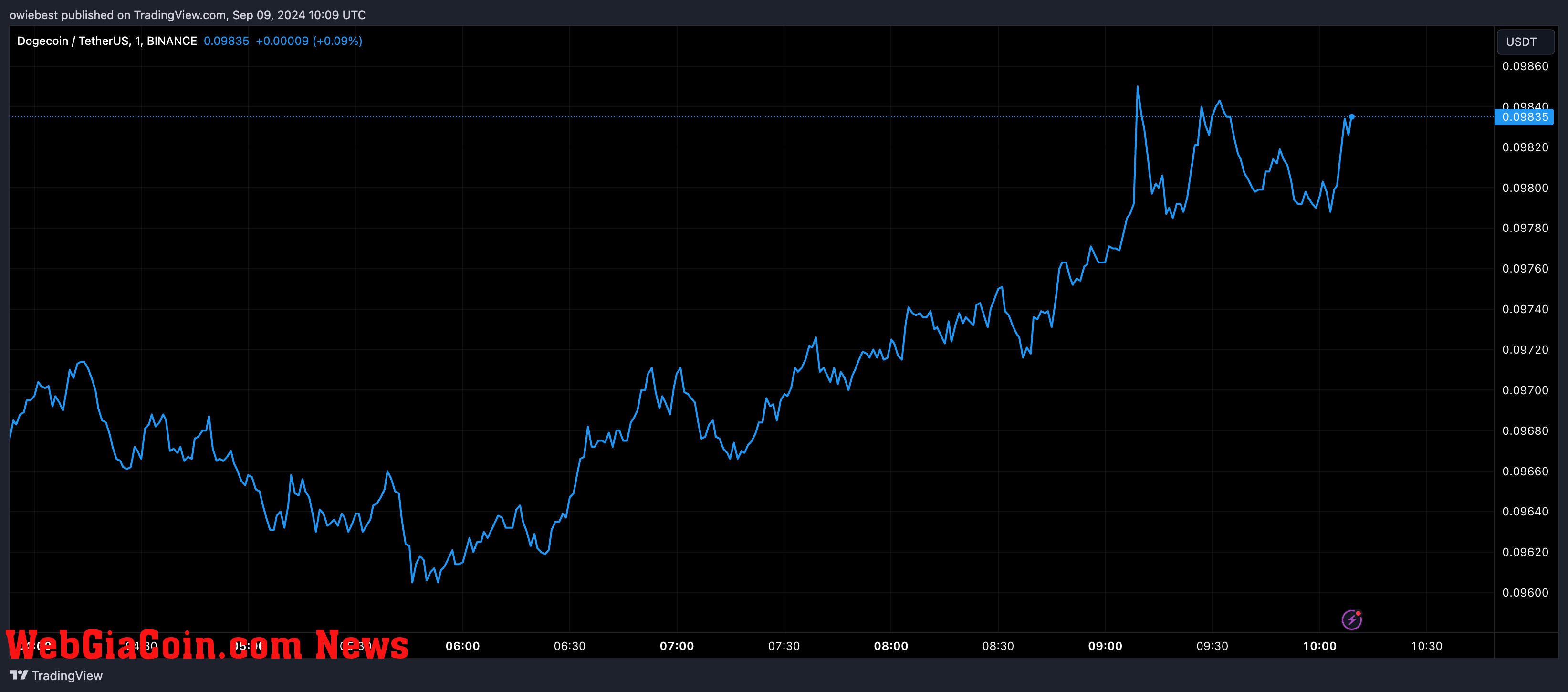Image resolution: width=1568 pixels, height=692 pixels.
Task: Click the 08:00 time axis label
Action: pyautogui.click(x=891, y=646)
